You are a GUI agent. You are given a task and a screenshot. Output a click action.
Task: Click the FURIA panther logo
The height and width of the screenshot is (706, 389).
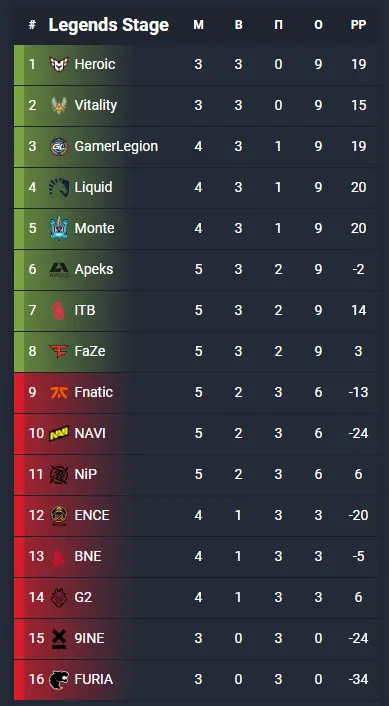pyautogui.click(x=59, y=679)
